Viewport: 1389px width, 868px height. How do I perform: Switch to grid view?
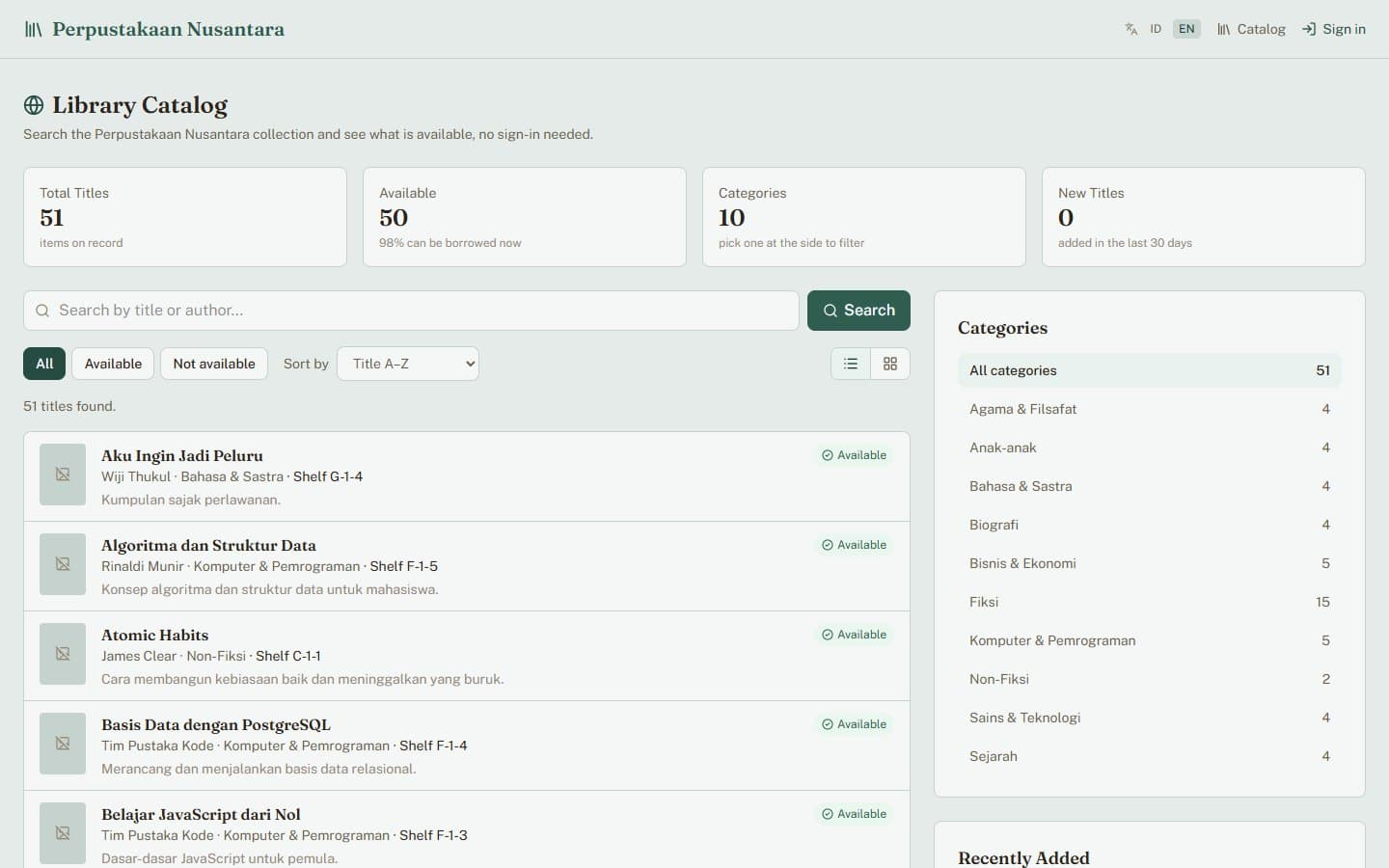pyautogui.click(x=890, y=364)
